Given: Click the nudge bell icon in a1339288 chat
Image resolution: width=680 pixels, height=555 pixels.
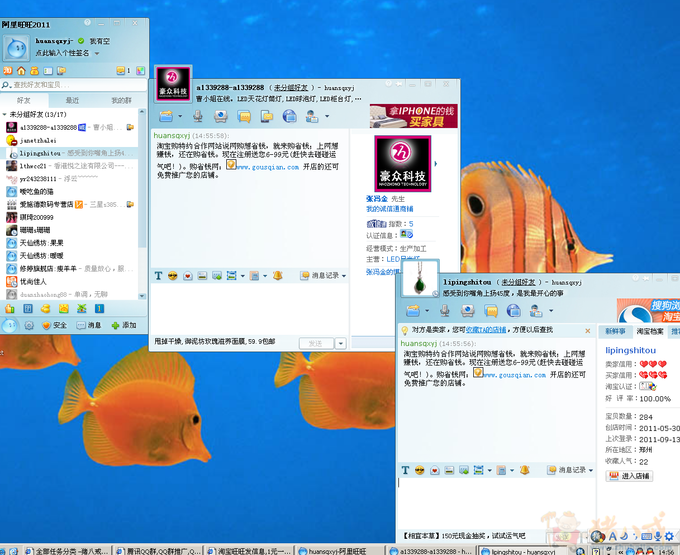Looking at the screenshot, I should pos(278,276).
